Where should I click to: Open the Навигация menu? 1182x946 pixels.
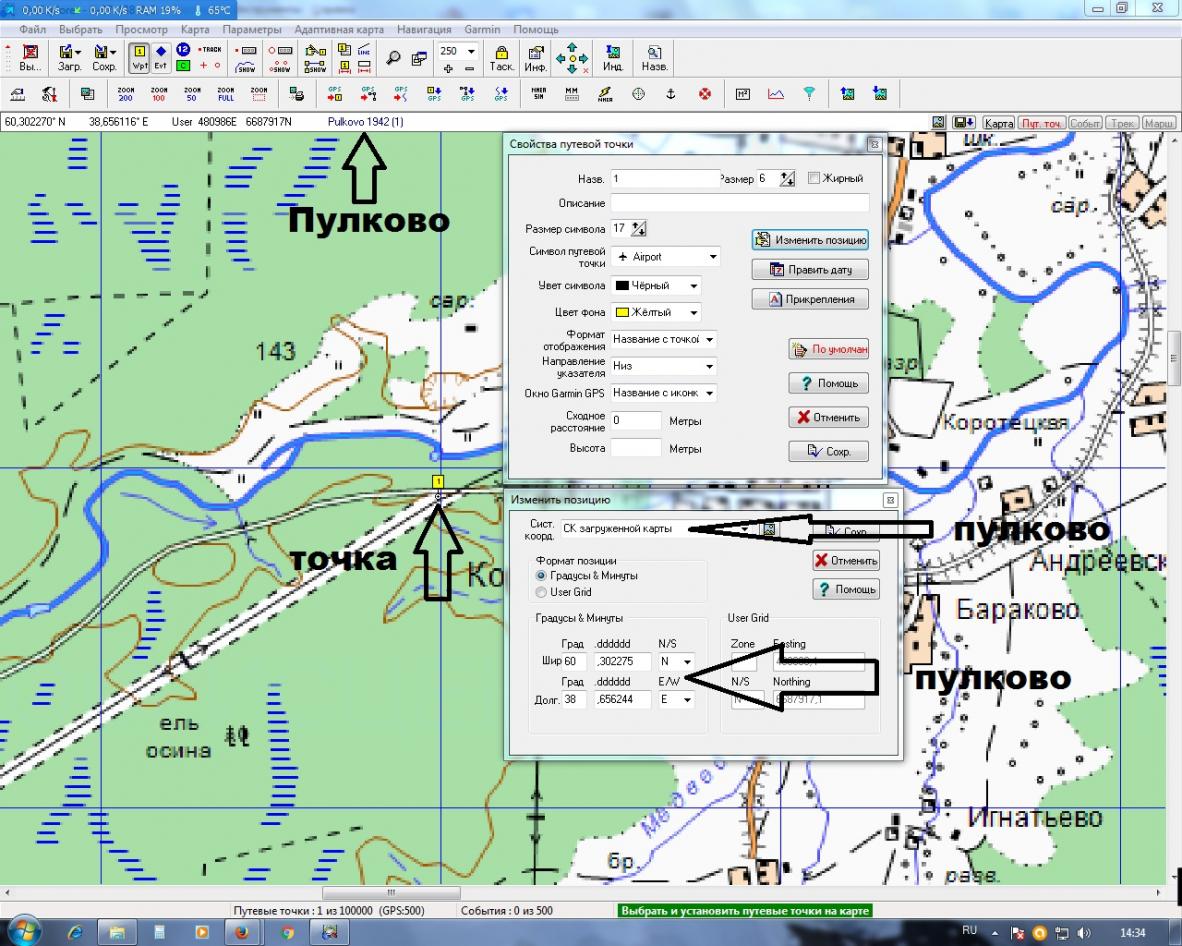424,30
